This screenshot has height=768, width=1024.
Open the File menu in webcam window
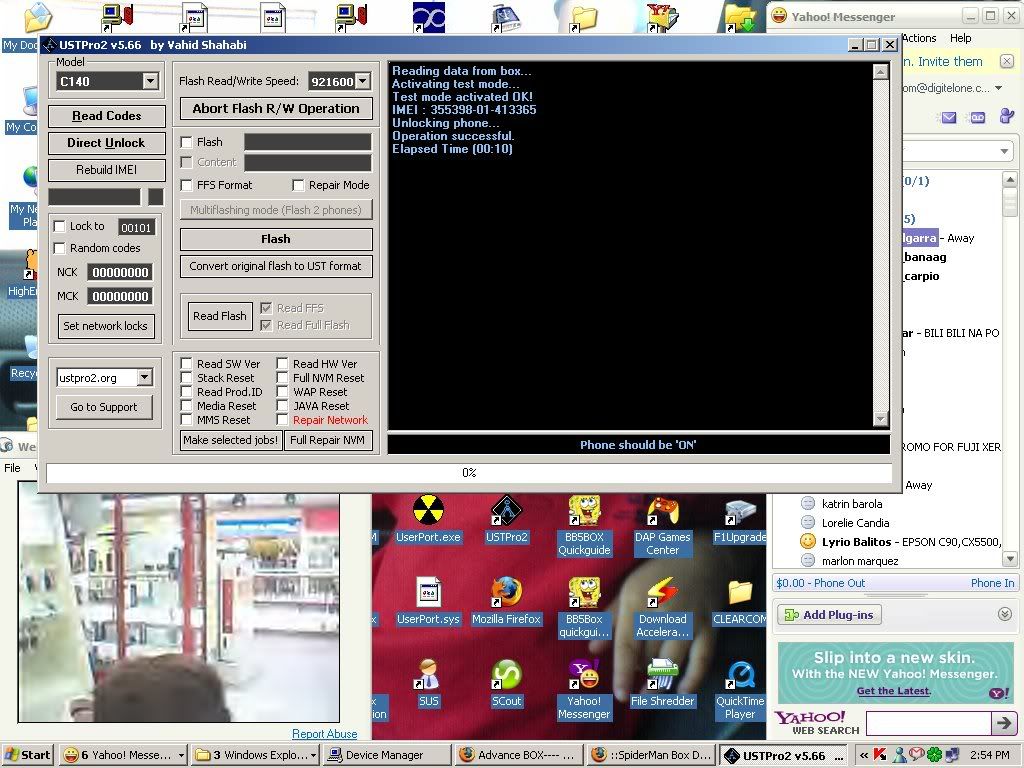point(12,468)
